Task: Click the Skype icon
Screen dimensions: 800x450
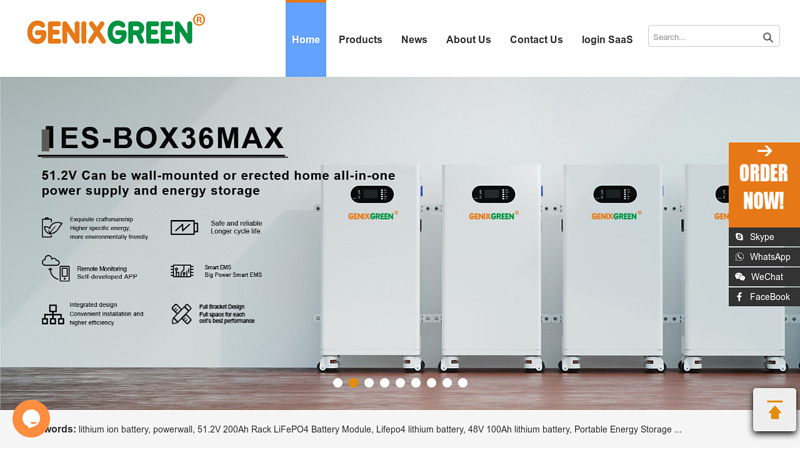Action: click(739, 237)
